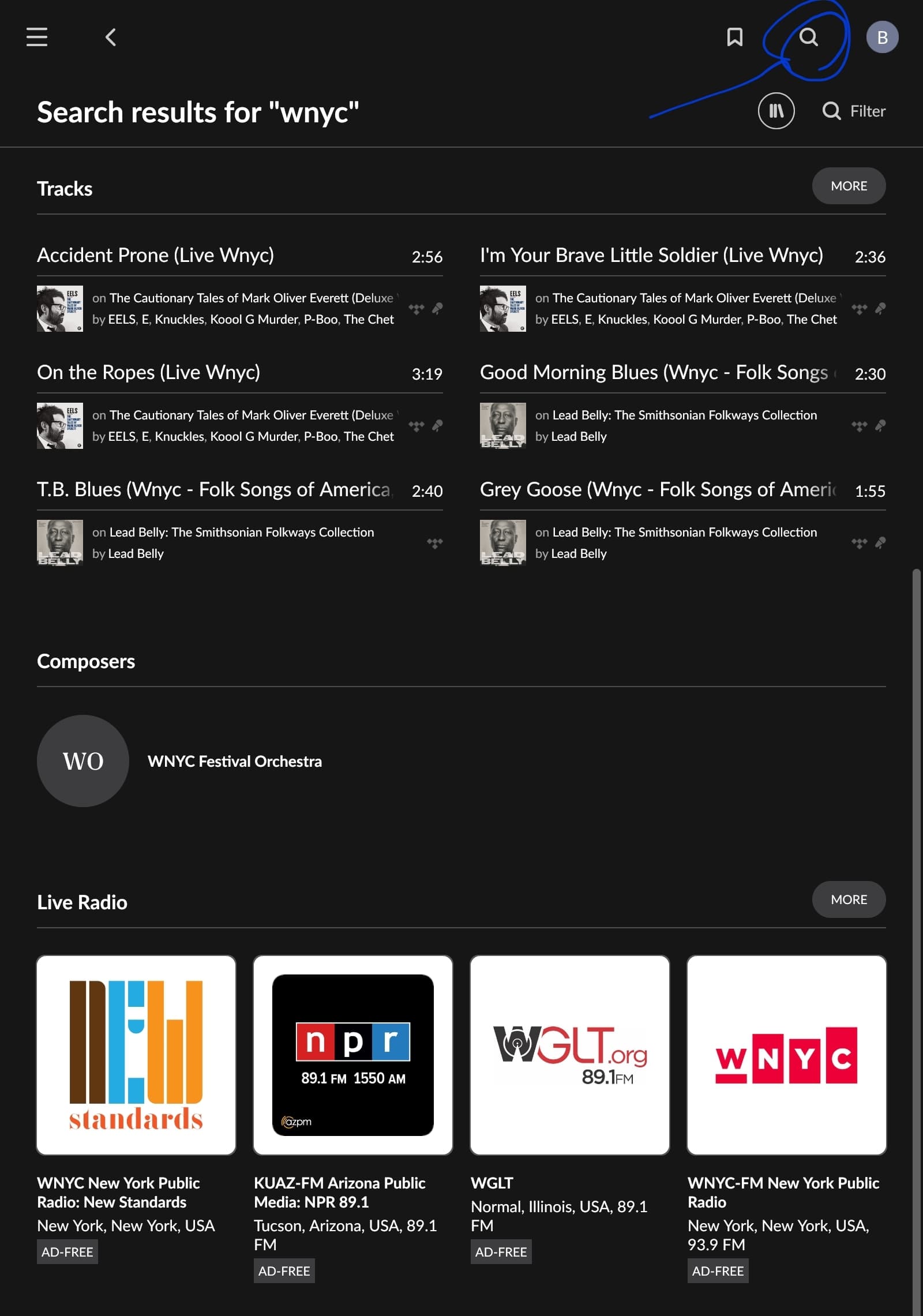
Task: Open WNYC Festival Orchestra composer name
Action: pyautogui.click(x=235, y=761)
